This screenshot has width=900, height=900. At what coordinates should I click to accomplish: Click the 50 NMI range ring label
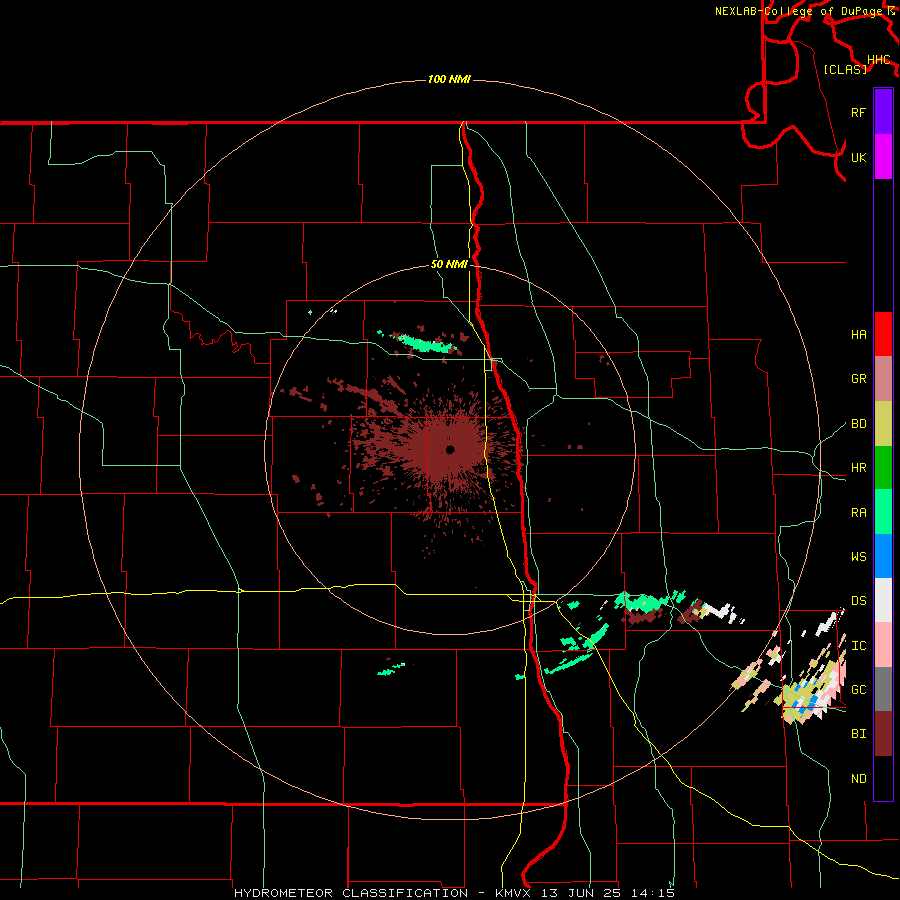pos(449,265)
